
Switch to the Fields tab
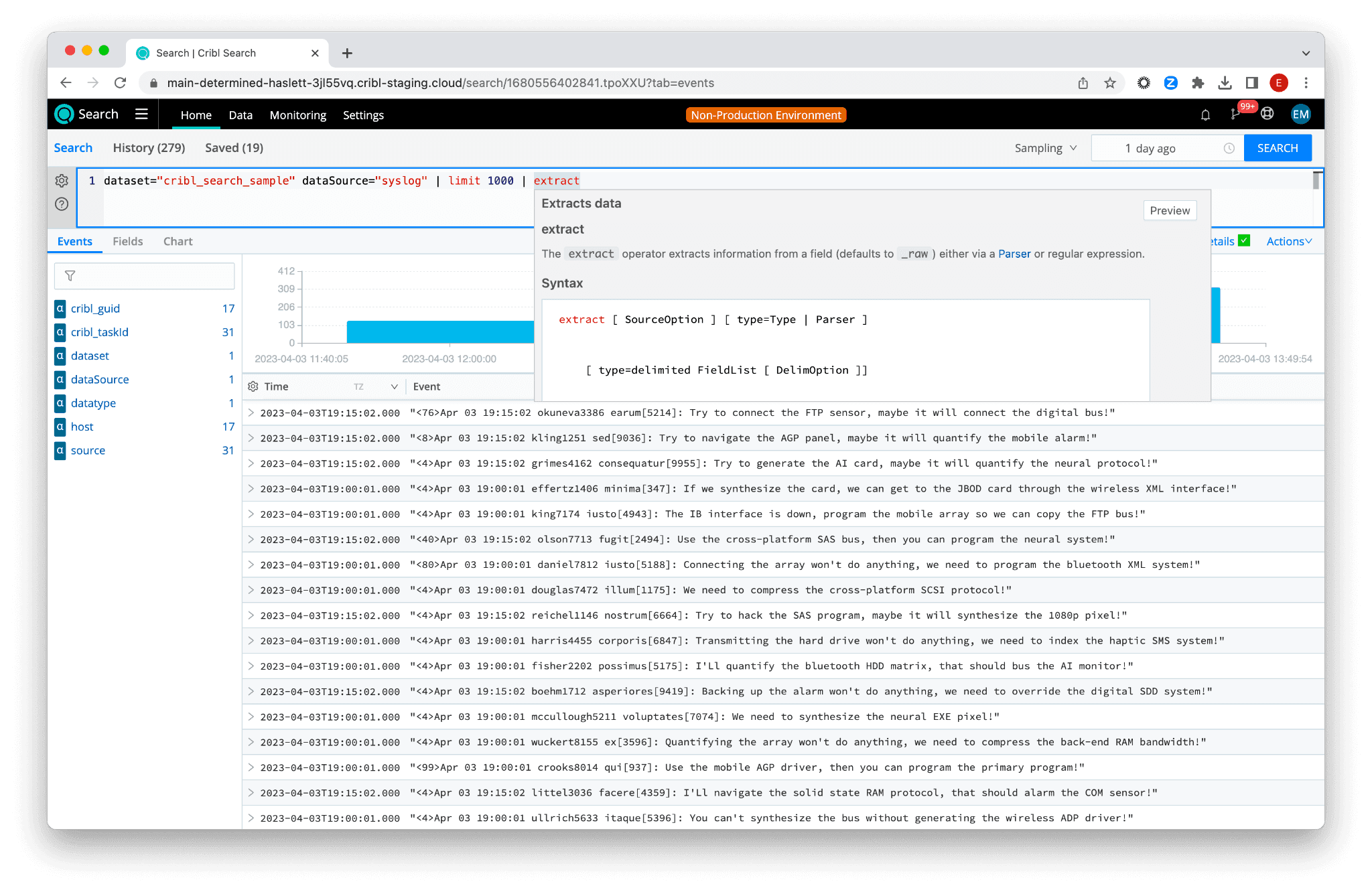(x=127, y=241)
